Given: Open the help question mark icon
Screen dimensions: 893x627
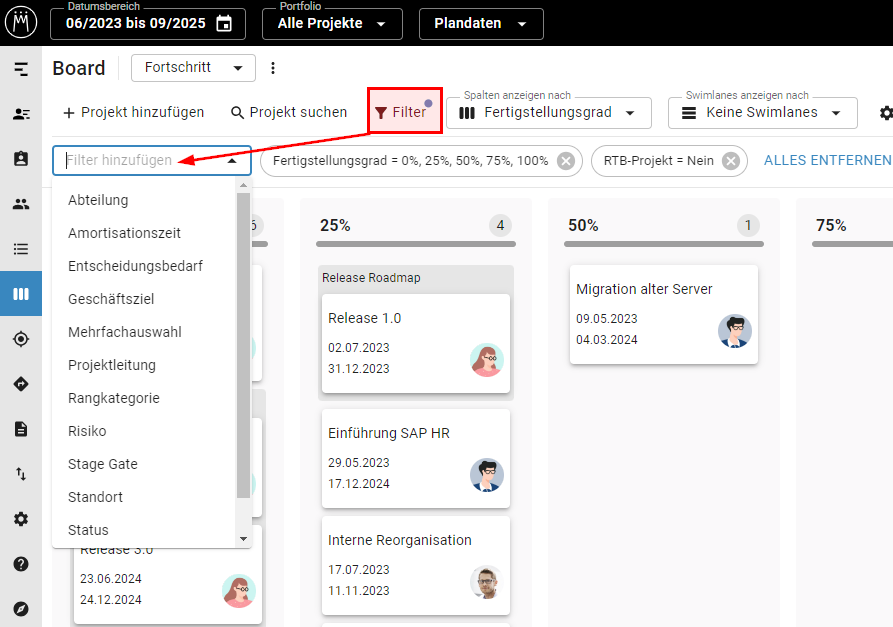Looking at the screenshot, I should pos(21,564).
